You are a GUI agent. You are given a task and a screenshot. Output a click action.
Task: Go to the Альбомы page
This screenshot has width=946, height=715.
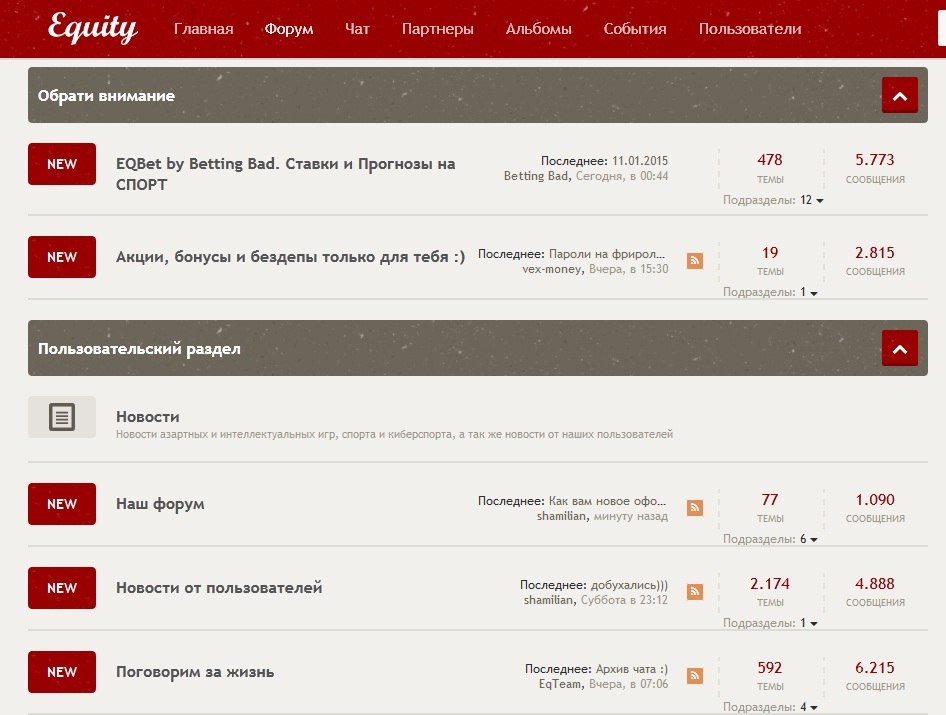pyautogui.click(x=538, y=29)
